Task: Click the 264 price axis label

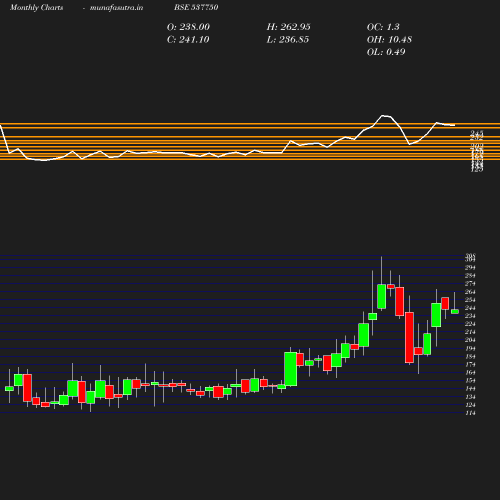Action: pyautogui.click(x=470, y=292)
